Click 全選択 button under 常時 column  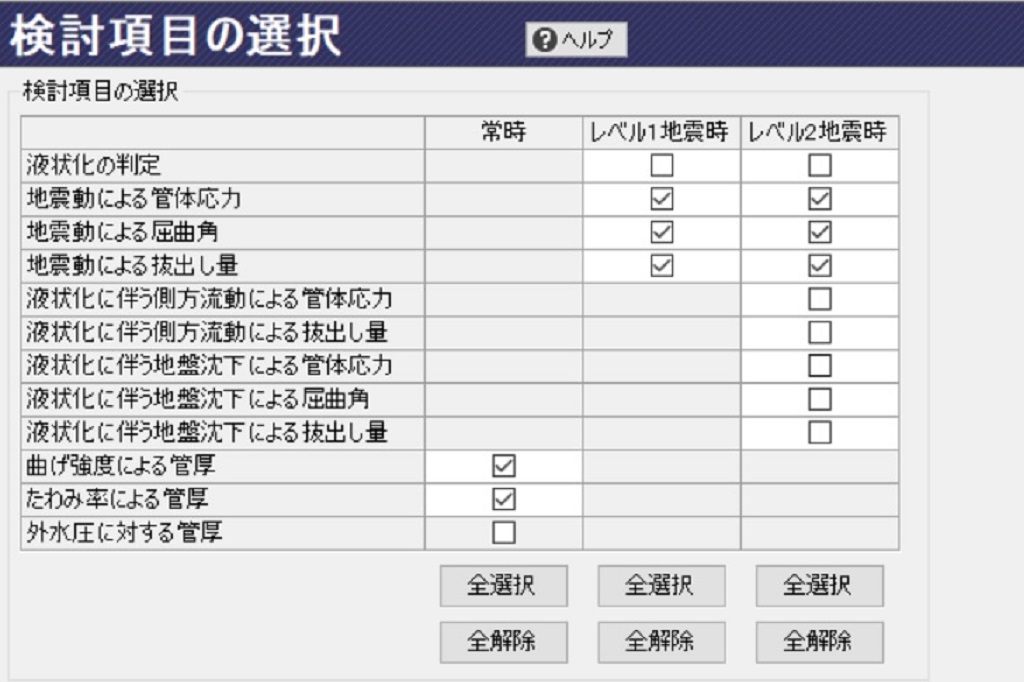[504, 586]
